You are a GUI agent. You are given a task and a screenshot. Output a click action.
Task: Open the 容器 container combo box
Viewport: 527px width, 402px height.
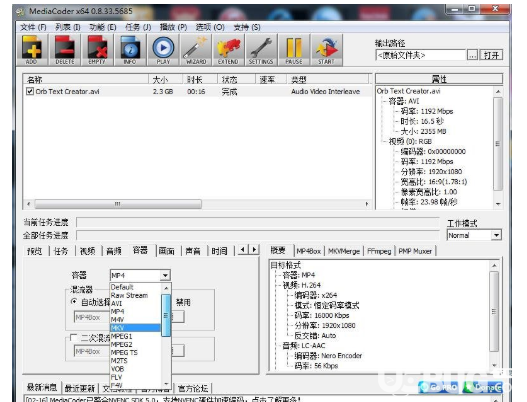click(x=140, y=275)
